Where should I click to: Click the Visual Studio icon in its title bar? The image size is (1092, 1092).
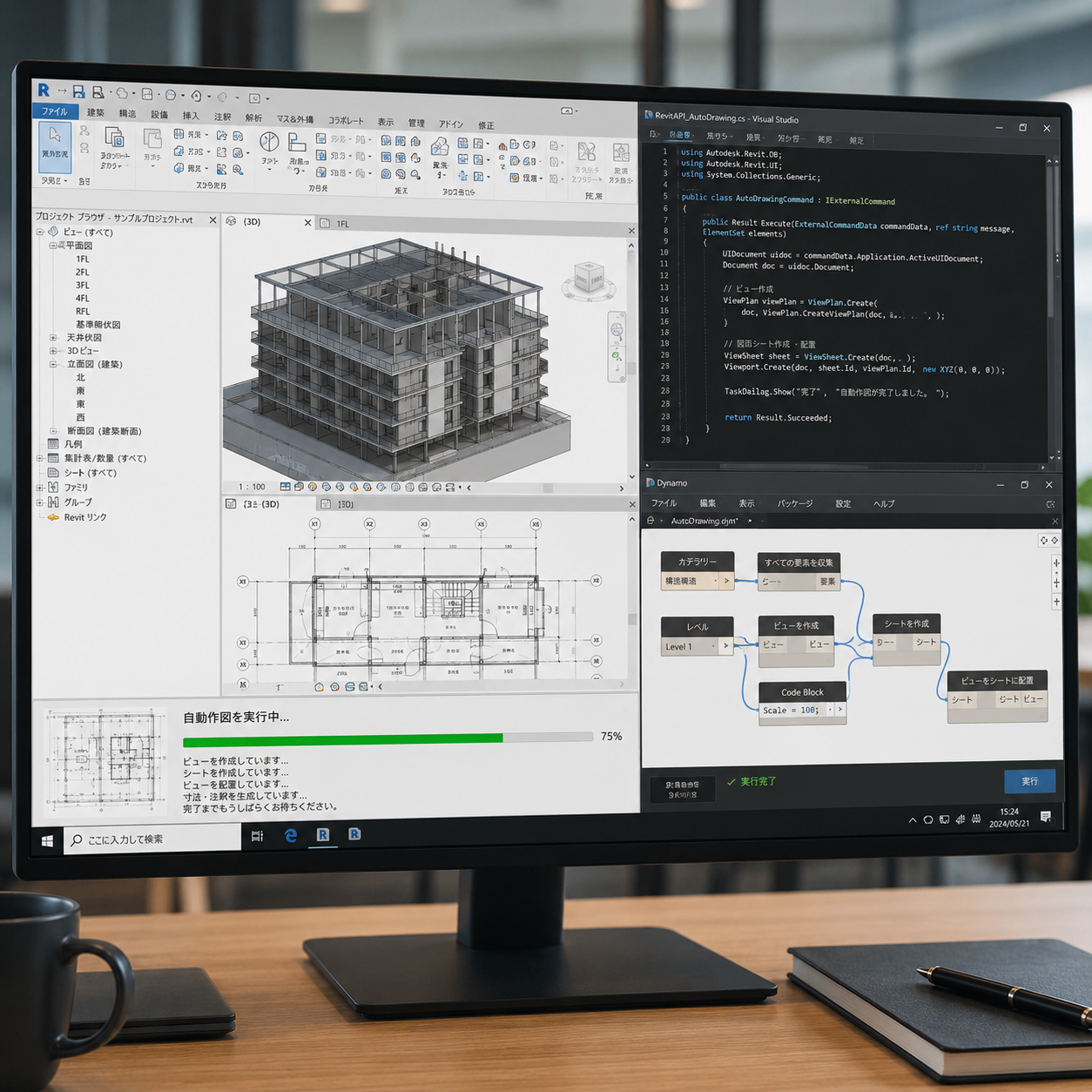click(649, 115)
